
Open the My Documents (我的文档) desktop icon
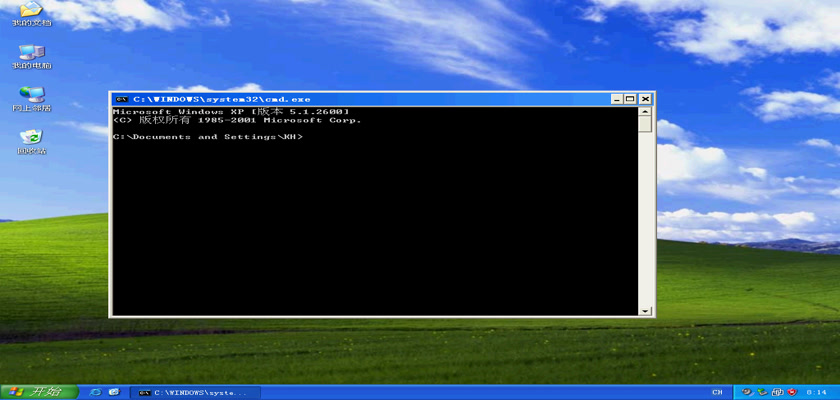(31, 10)
